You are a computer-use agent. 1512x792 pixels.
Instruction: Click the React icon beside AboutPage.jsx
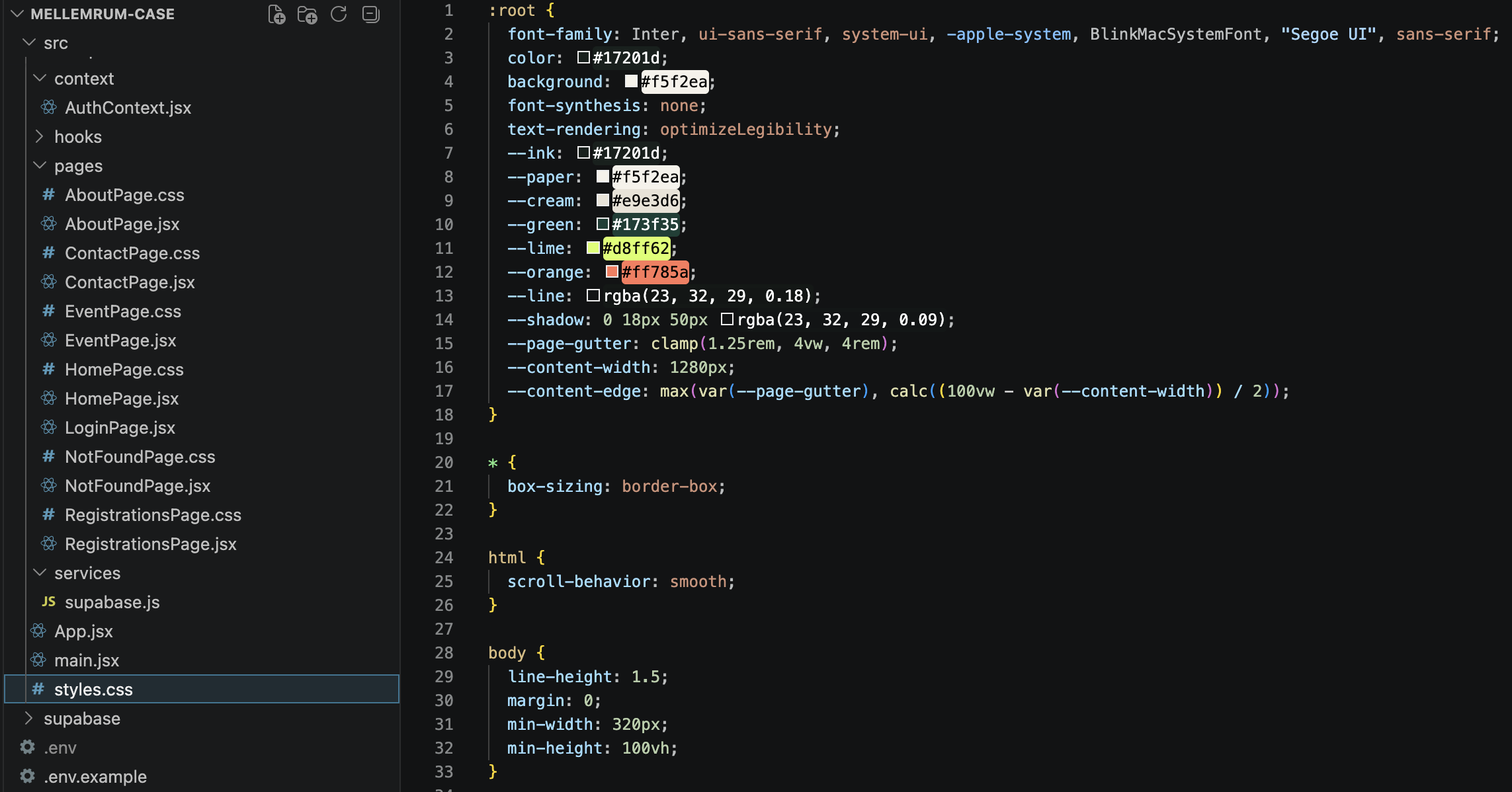click(49, 223)
